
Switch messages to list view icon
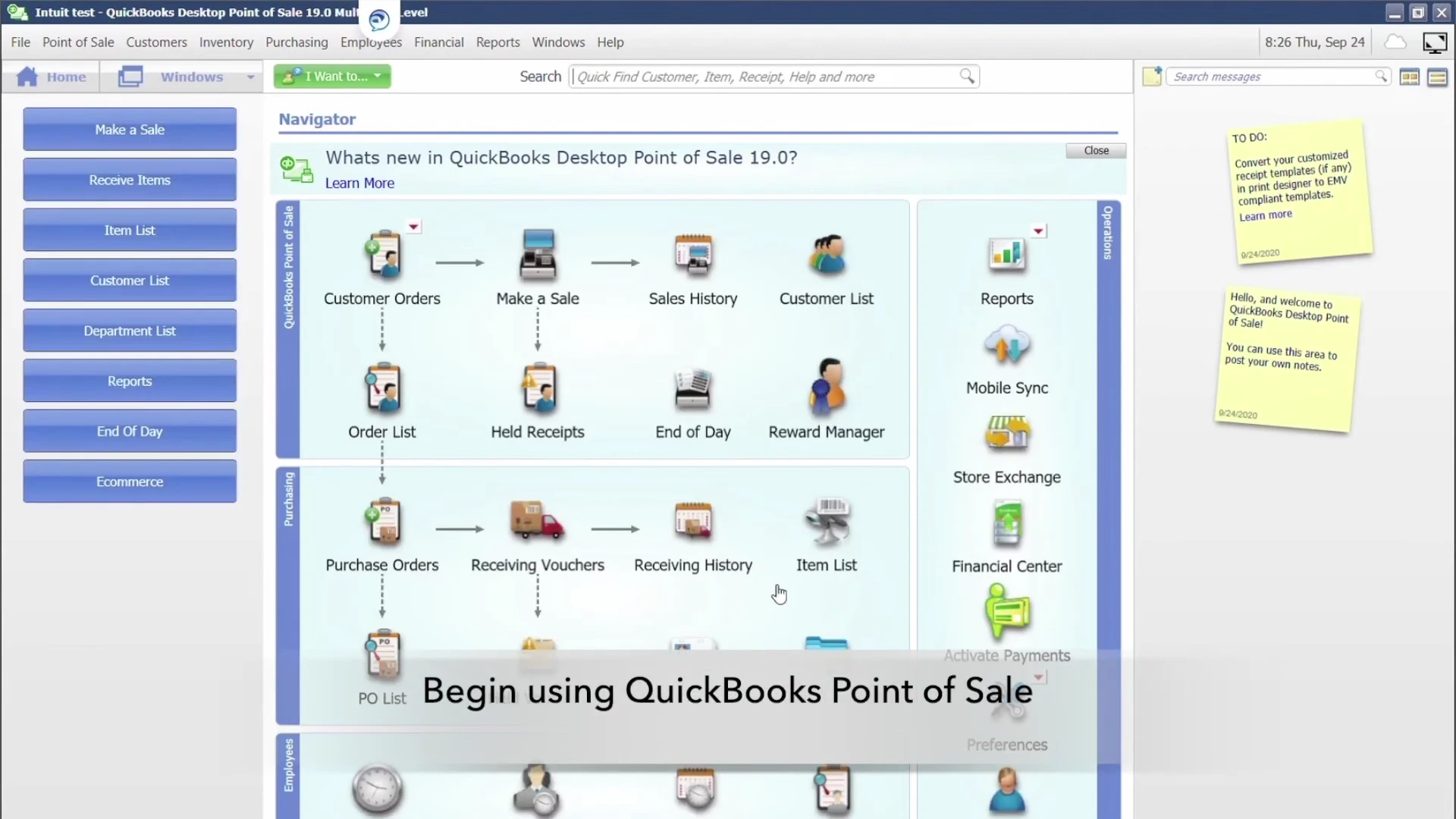[x=1437, y=77]
